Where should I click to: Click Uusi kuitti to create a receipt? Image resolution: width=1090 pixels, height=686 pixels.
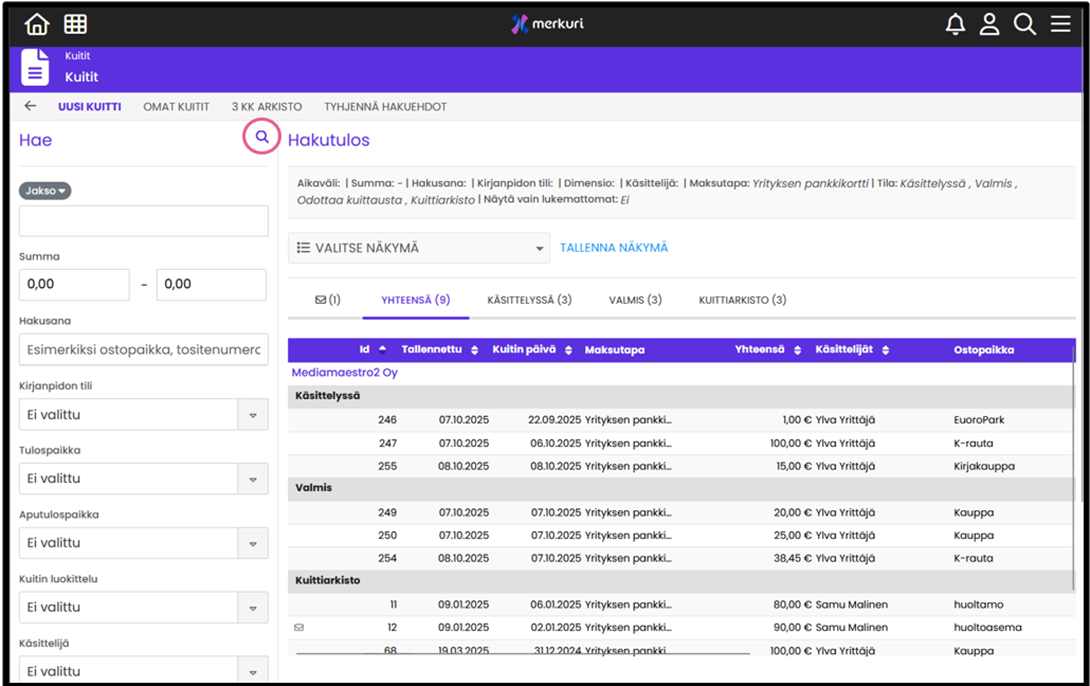[89, 106]
